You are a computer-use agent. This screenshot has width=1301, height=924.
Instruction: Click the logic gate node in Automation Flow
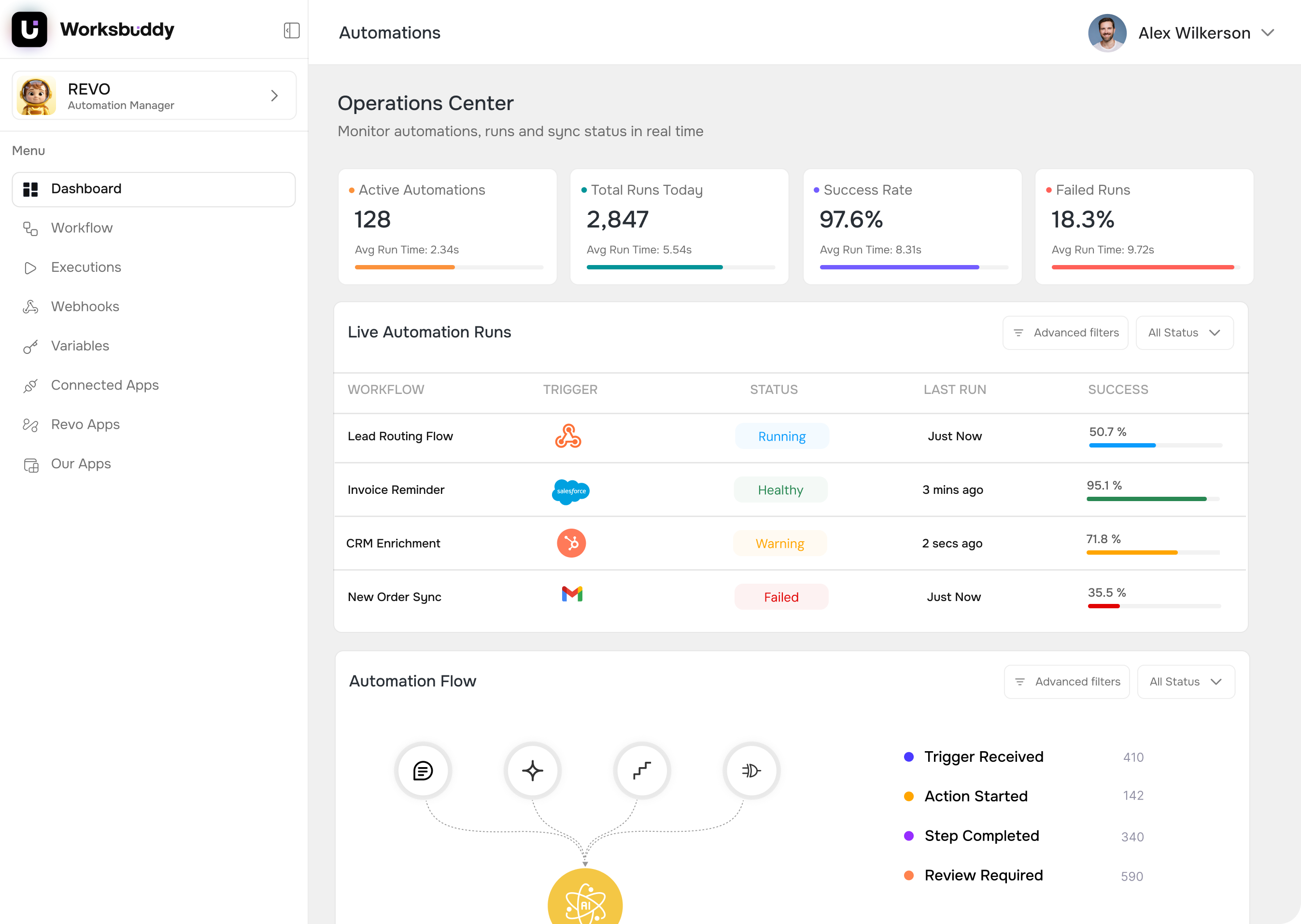point(751,771)
